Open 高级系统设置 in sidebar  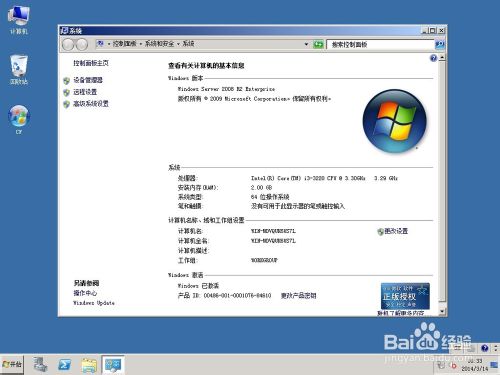91,104
